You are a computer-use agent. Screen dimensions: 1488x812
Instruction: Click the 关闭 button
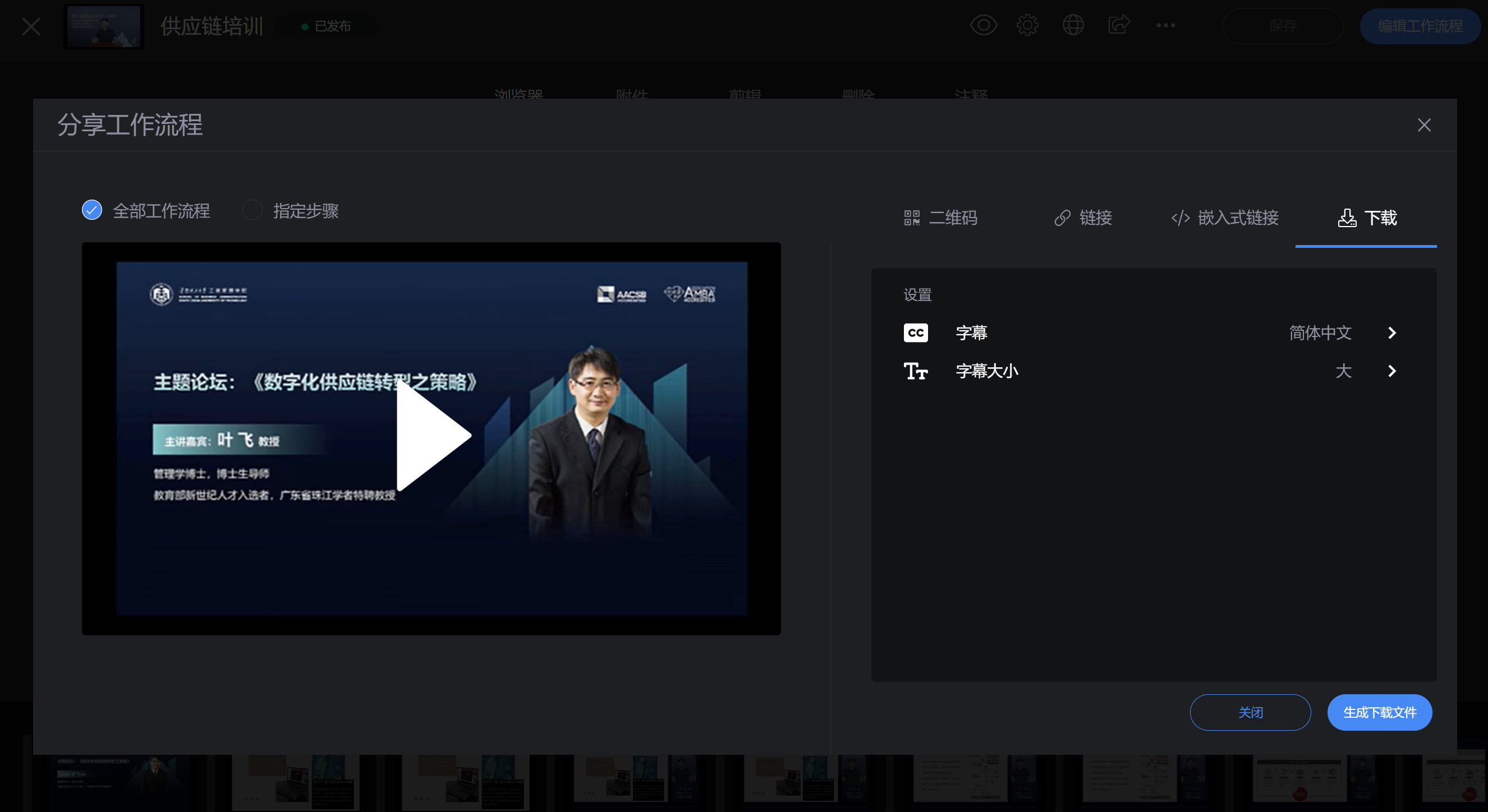tap(1250, 712)
